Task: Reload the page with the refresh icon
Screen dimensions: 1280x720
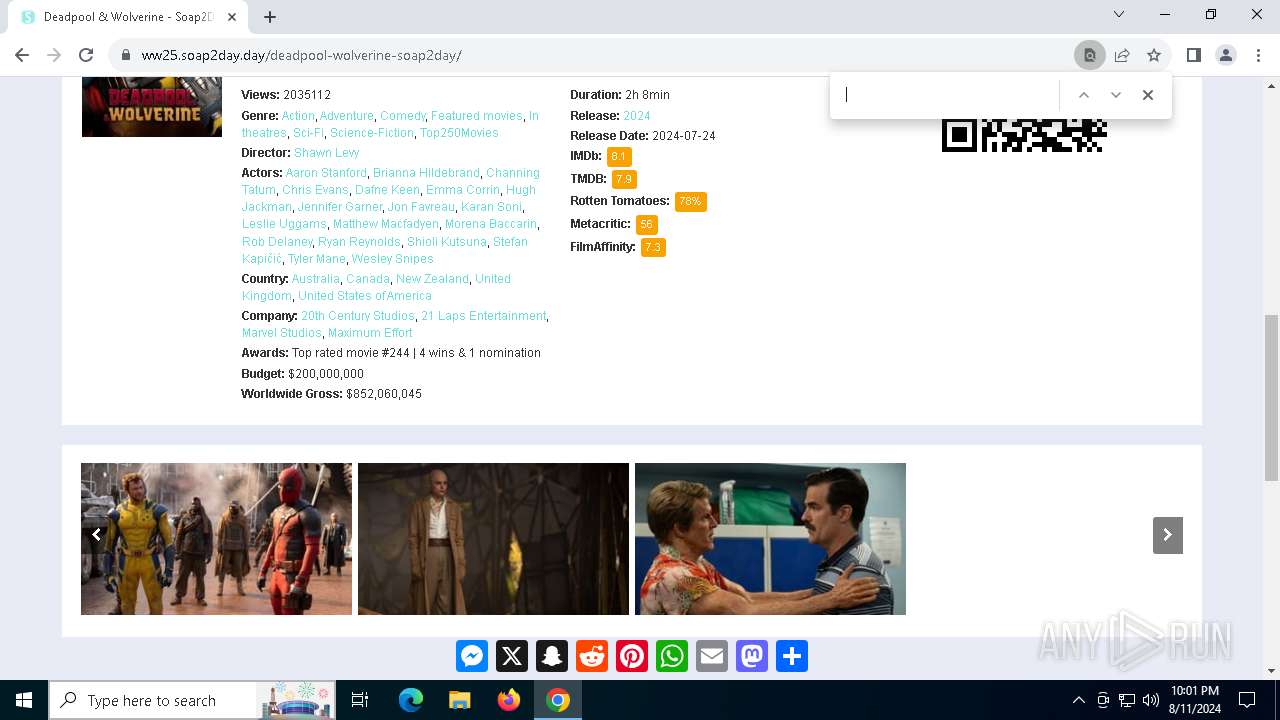Action: [86, 55]
